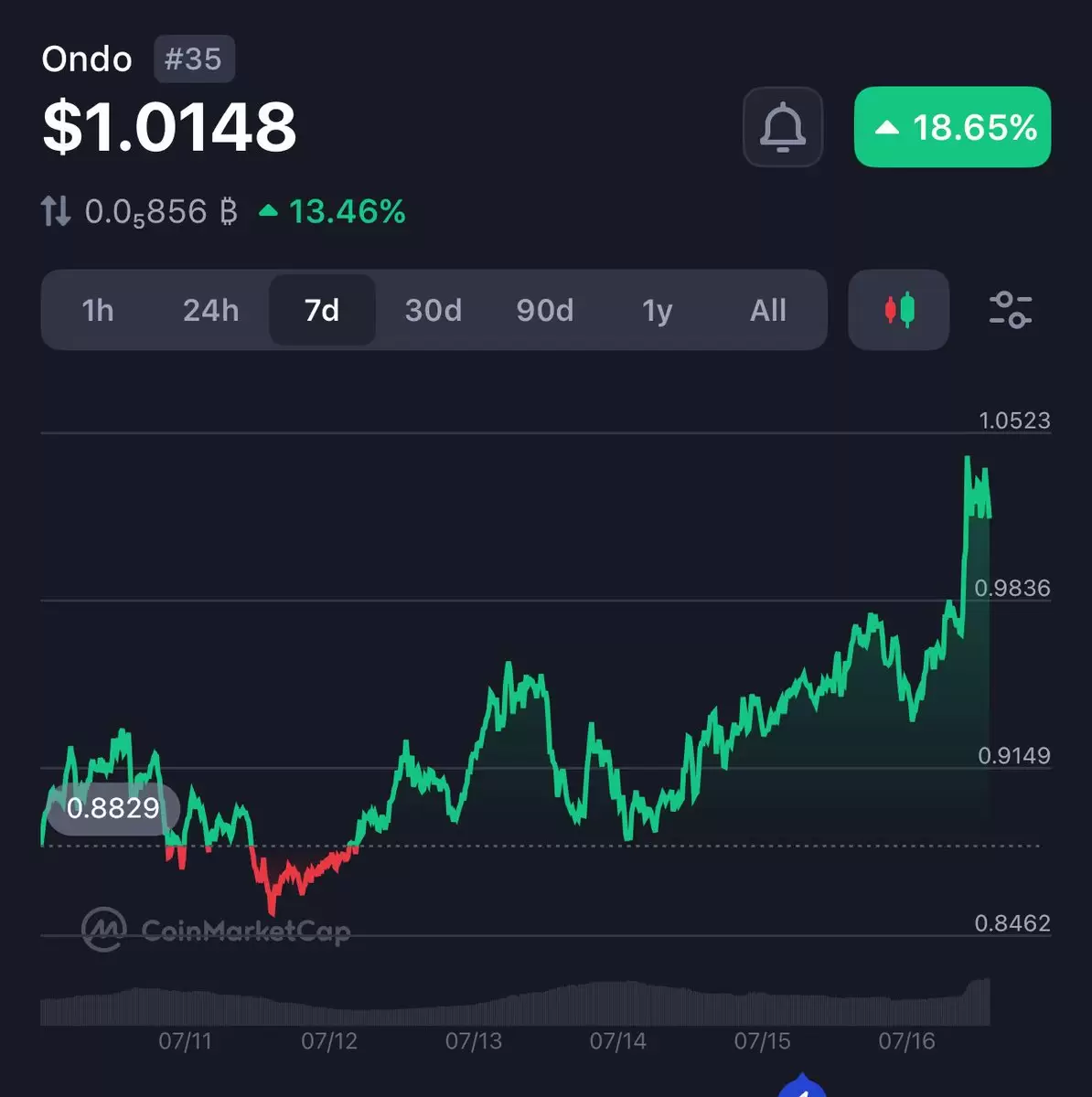Viewport: 1092px width, 1097px height.
Task: Tap the 13.46% BTC change value
Action: (x=333, y=212)
